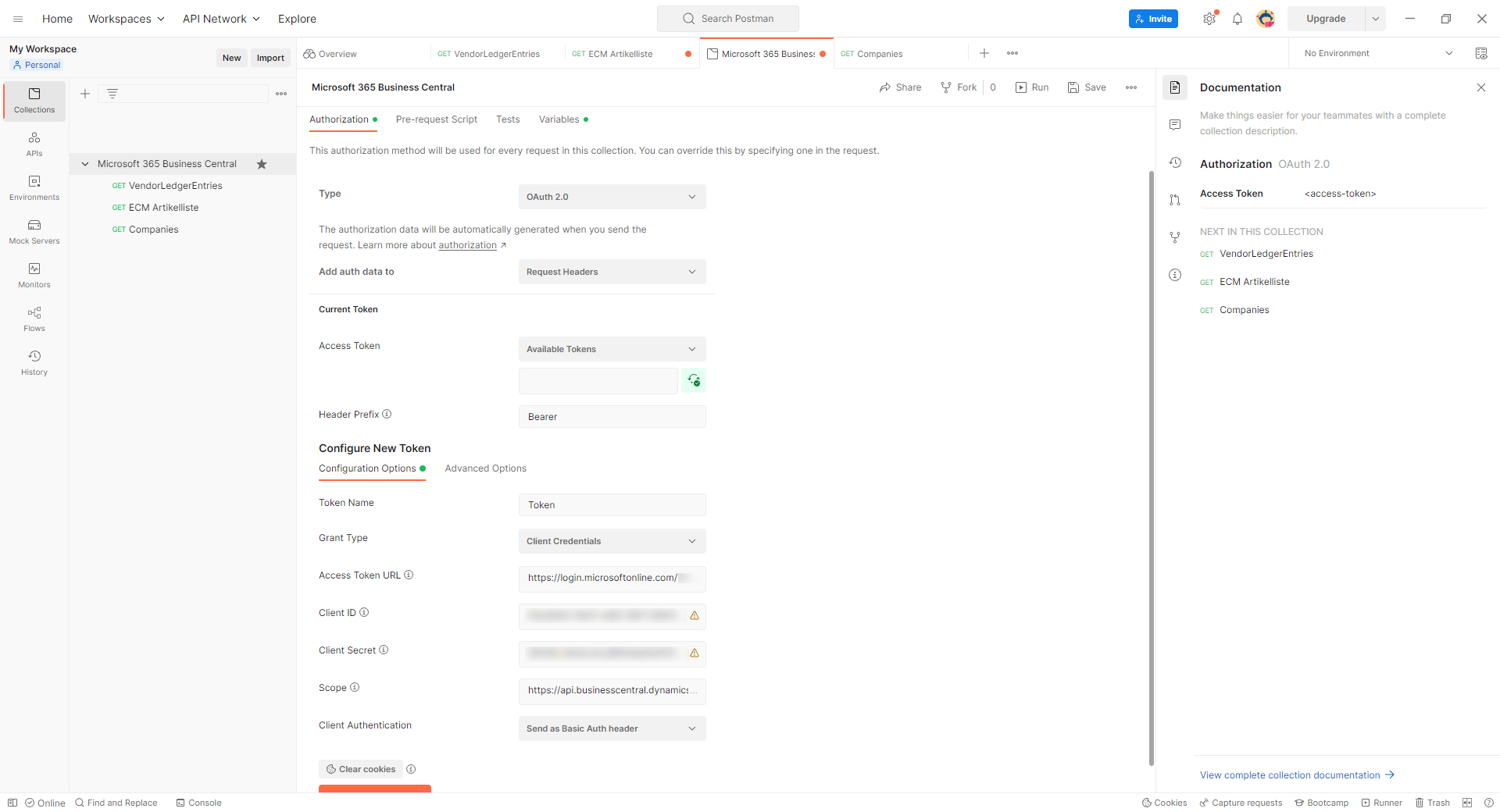Open Postman settings gear icon
The height and width of the screenshot is (812, 1500).
coord(1209,19)
